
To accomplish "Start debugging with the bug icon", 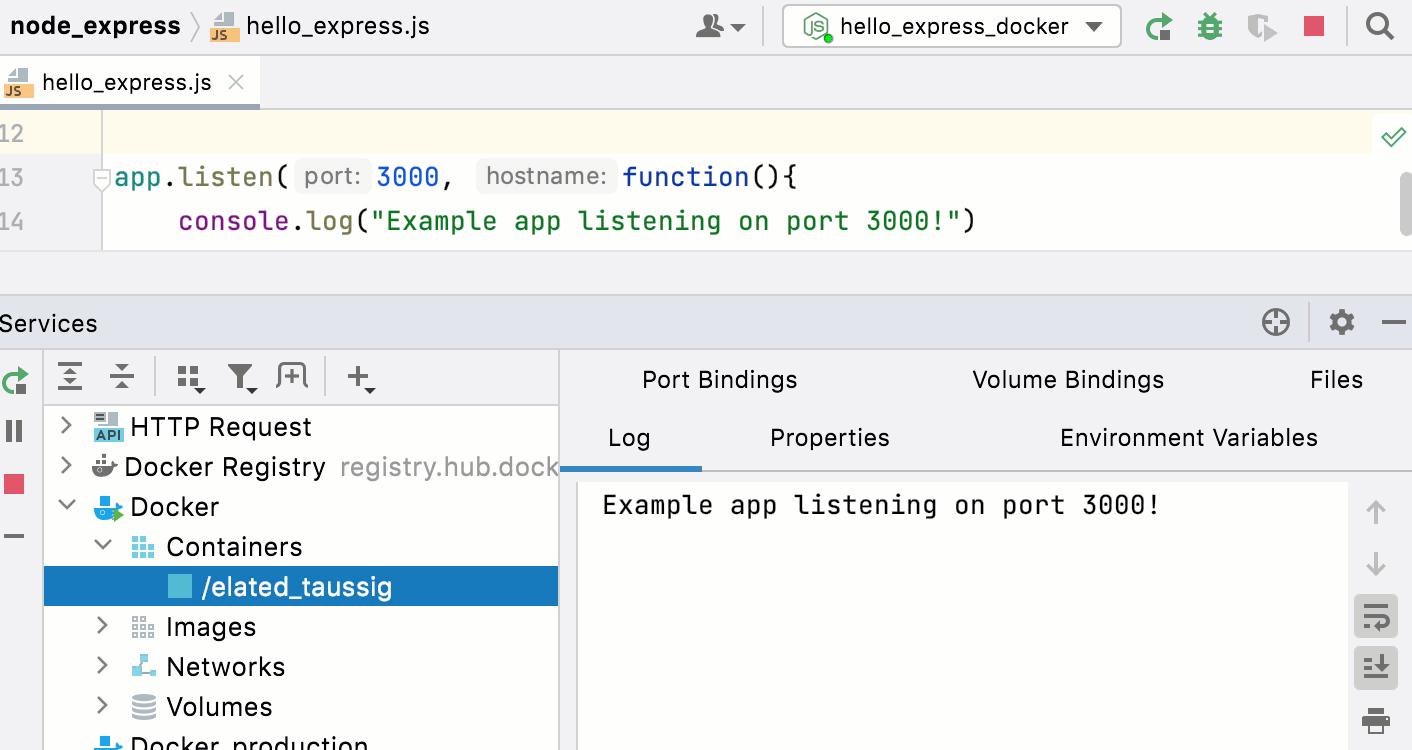I will click(x=1209, y=26).
